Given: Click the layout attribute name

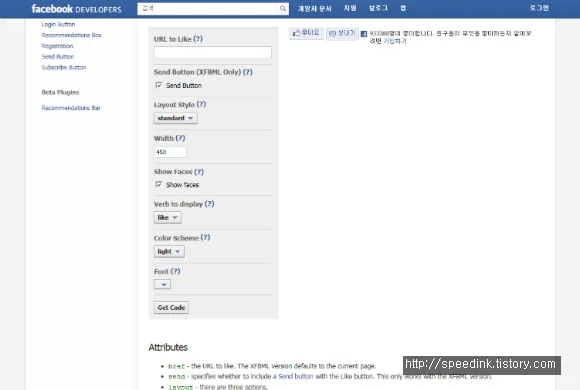Looking at the screenshot, I should click(181, 387).
